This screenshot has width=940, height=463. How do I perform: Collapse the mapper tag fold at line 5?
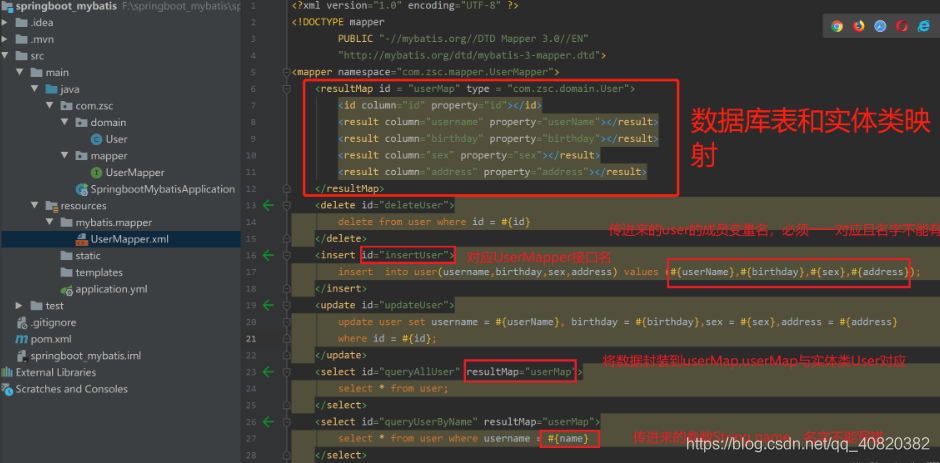click(287, 72)
